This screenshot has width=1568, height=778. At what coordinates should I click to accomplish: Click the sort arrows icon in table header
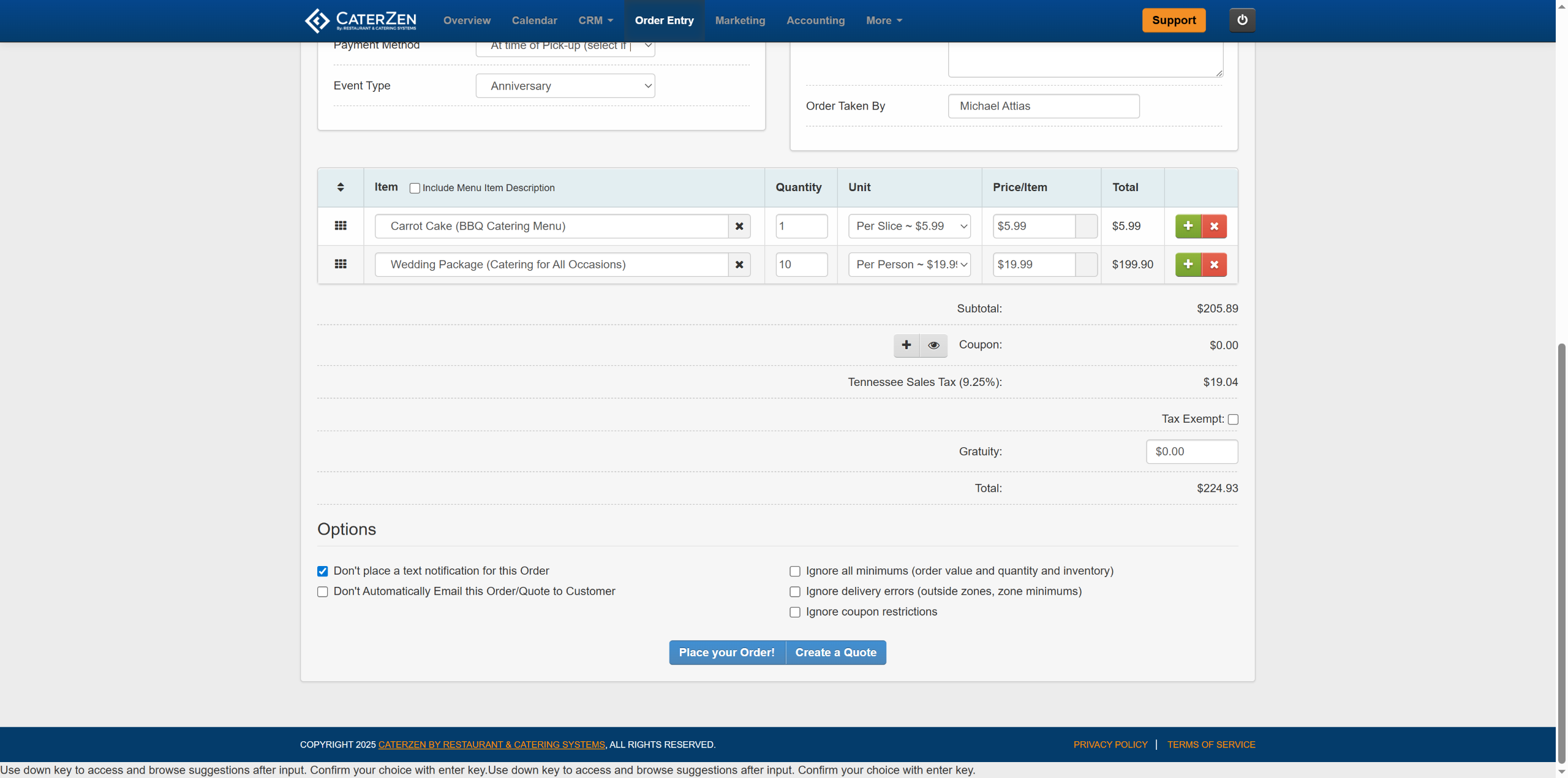coord(341,187)
